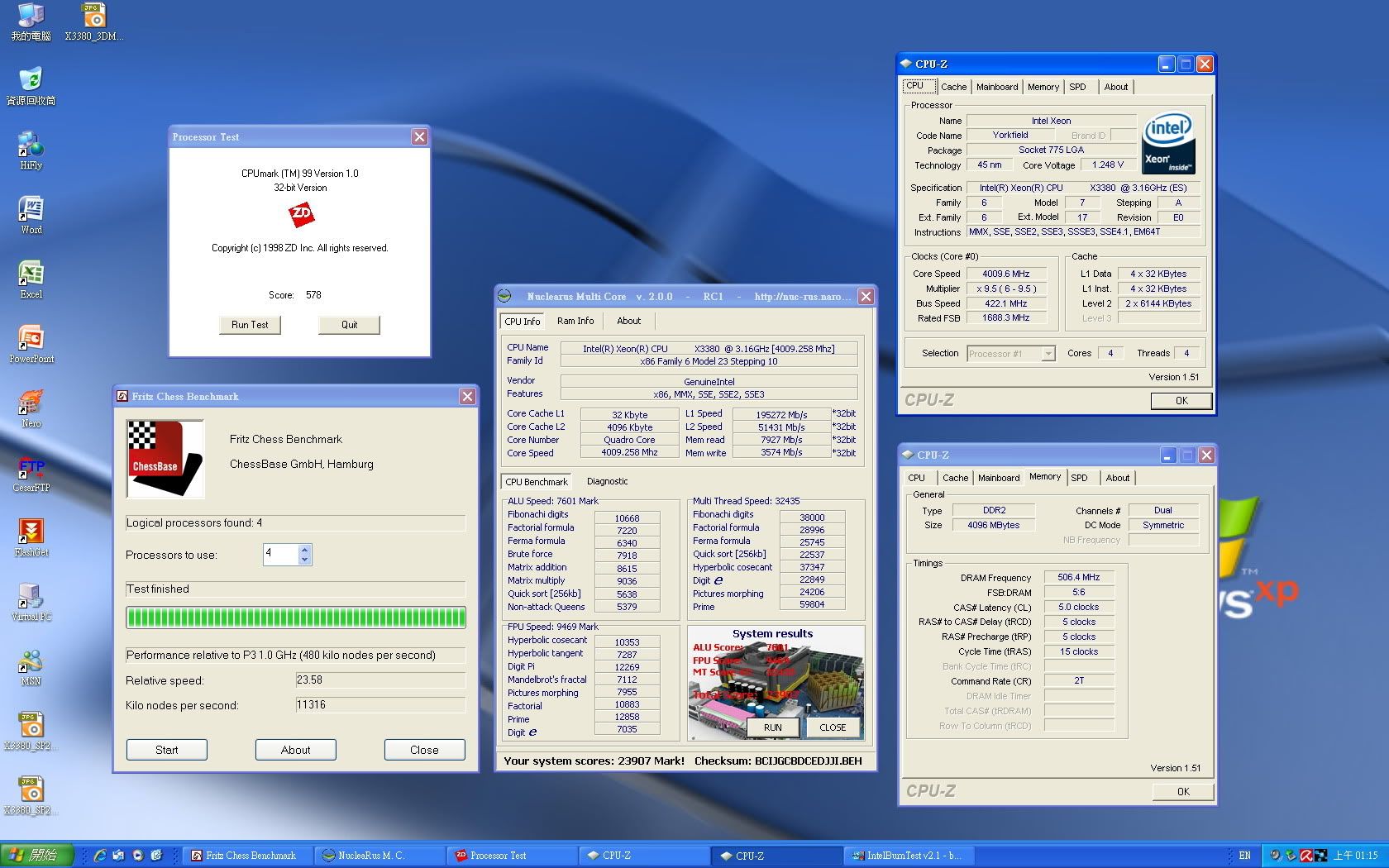
Task: Click Close button in Fritz Chess Benchmark
Action: (424, 750)
